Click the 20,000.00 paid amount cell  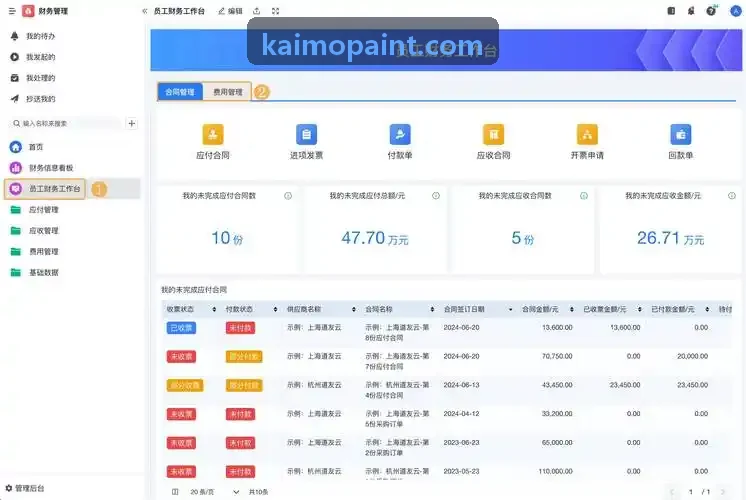(x=693, y=356)
